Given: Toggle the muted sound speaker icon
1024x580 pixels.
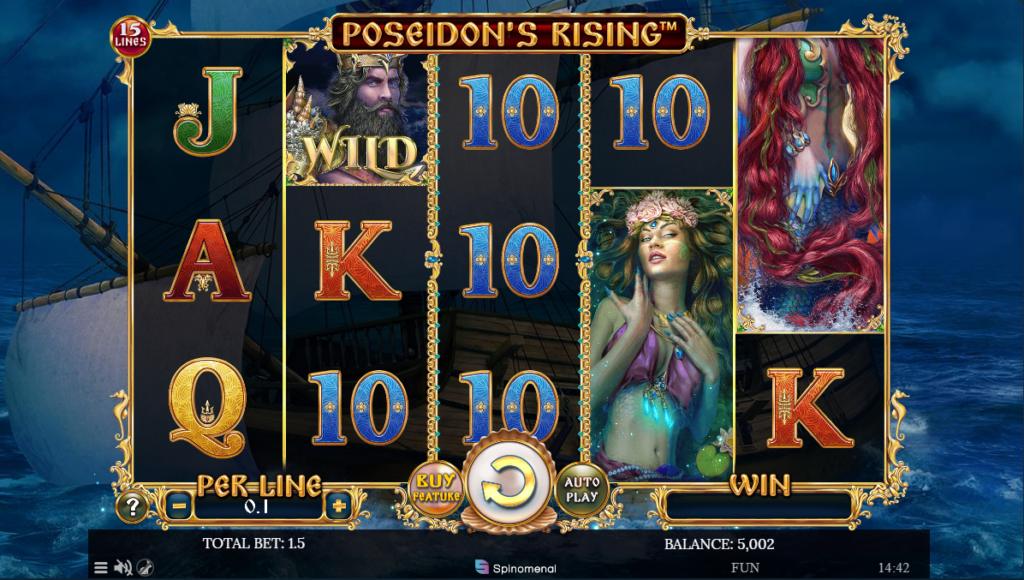Looking at the screenshot, I should click(123, 568).
